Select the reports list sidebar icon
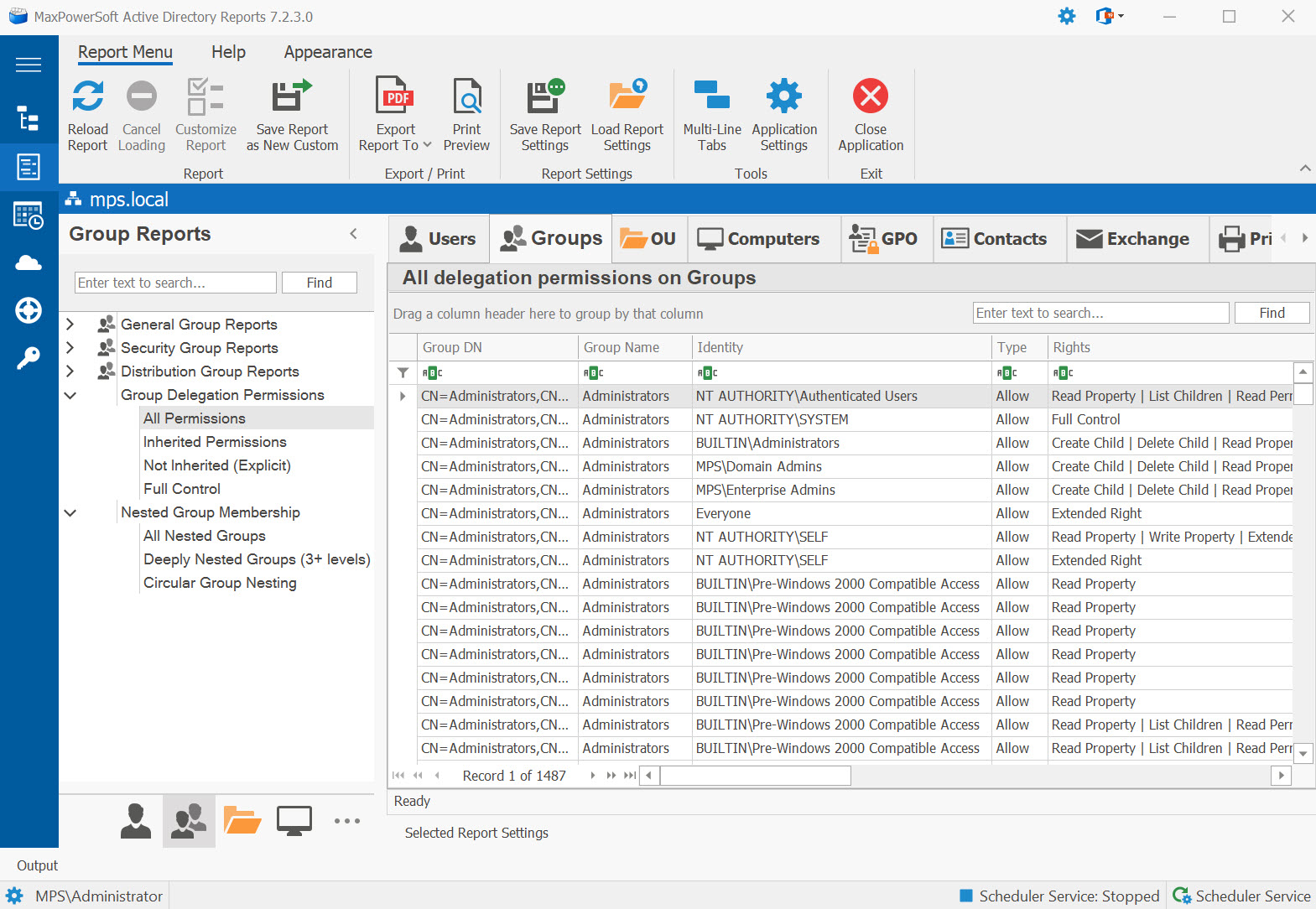This screenshot has height=909, width=1316. 29,166
